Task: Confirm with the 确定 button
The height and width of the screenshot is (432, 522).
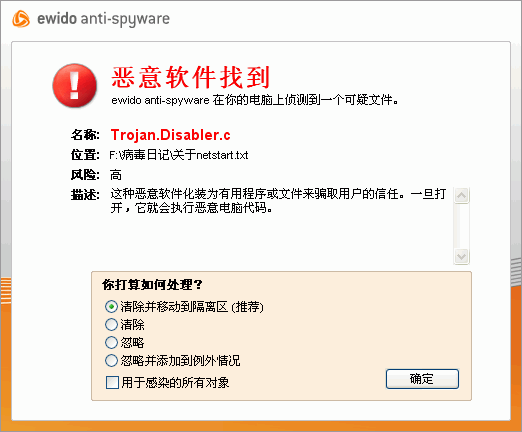Action: pos(422,379)
